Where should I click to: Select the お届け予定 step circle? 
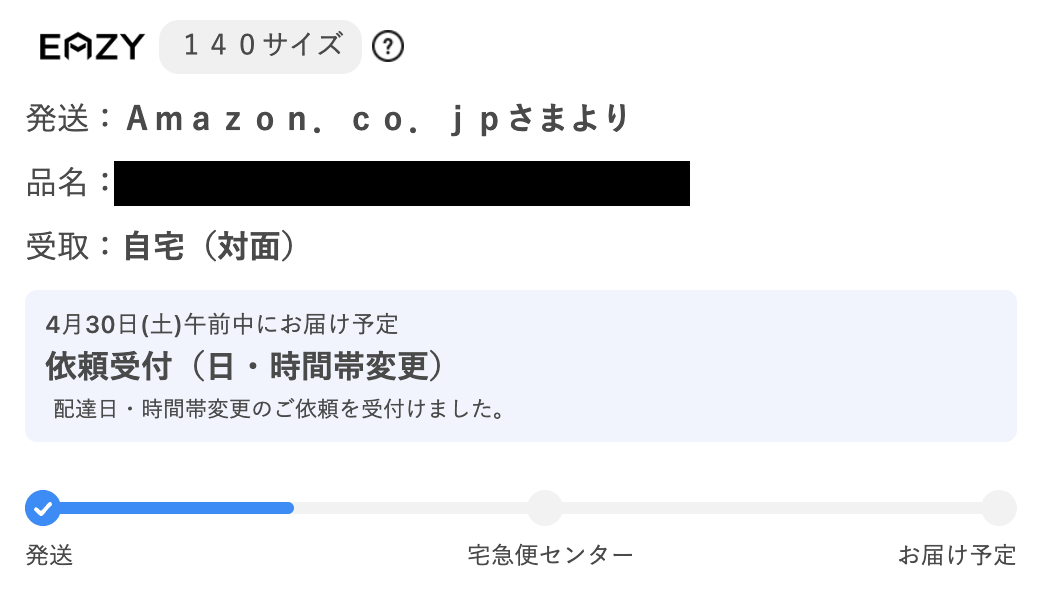click(998, 508)
